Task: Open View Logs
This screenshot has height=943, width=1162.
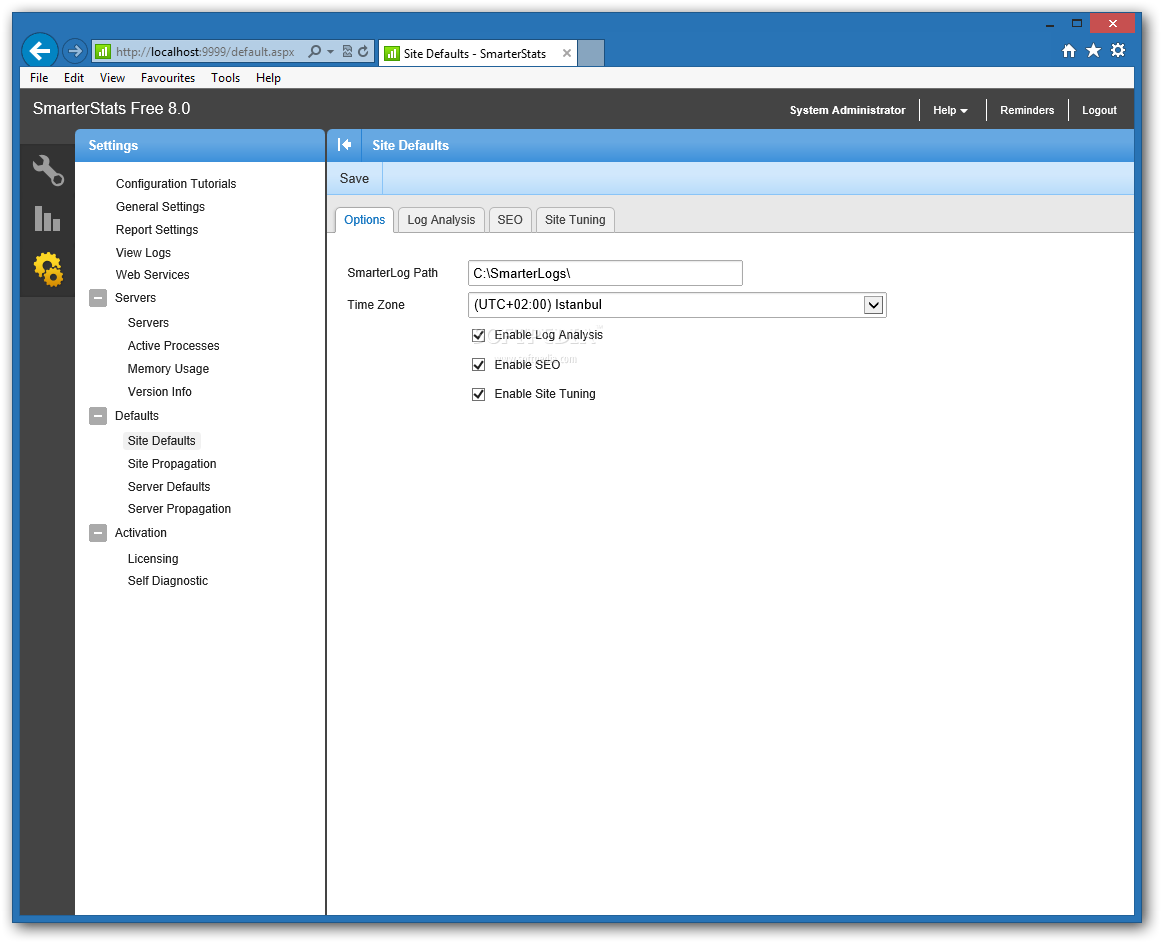Action: (x=143, y=253)
